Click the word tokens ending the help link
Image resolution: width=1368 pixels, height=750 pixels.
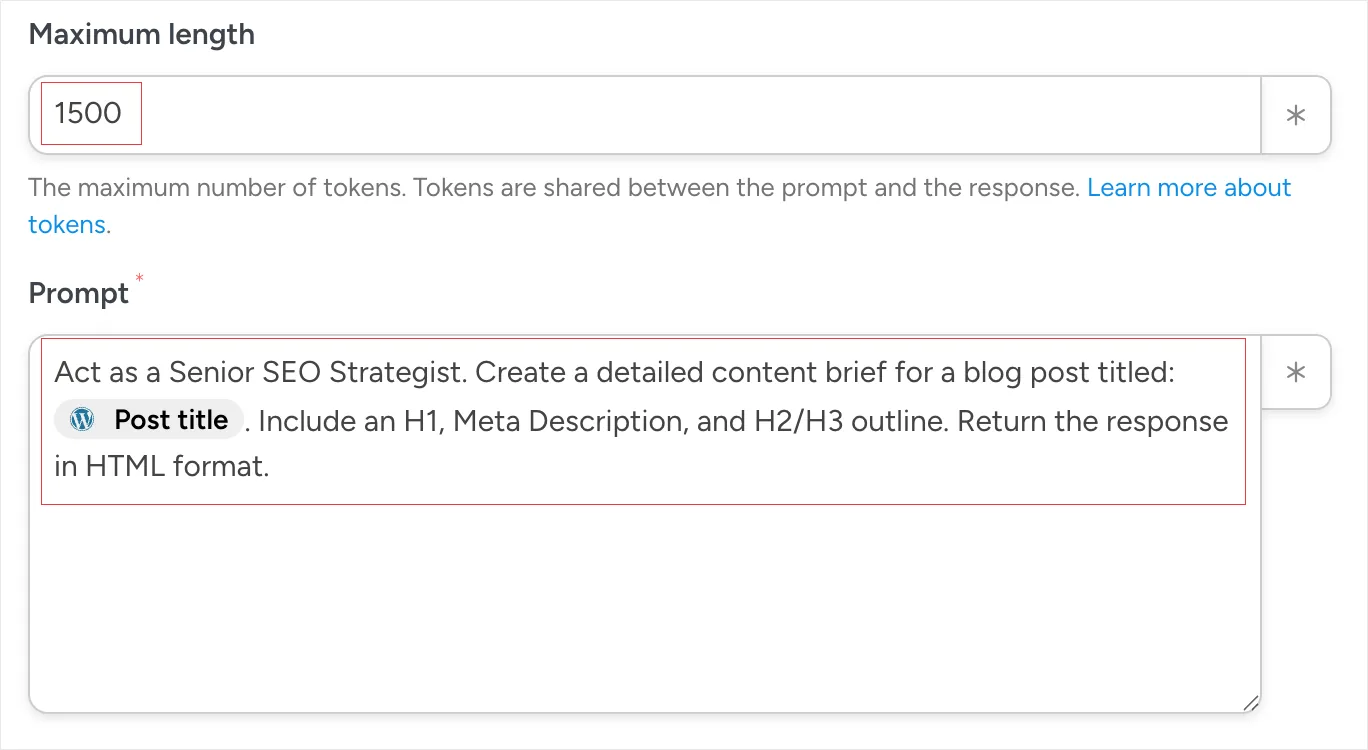pyautogui.click(x=67, y=225)
